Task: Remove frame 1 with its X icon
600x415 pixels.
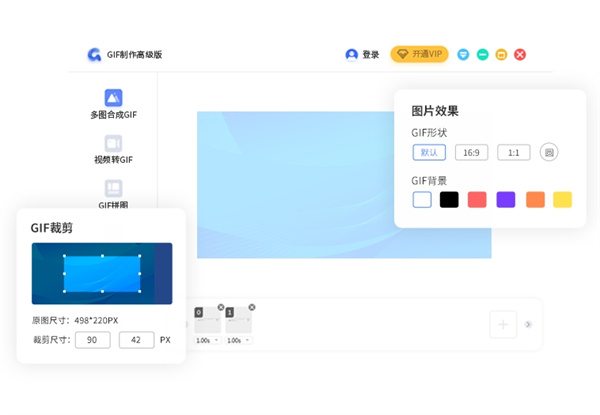Action: pos(252,307)
